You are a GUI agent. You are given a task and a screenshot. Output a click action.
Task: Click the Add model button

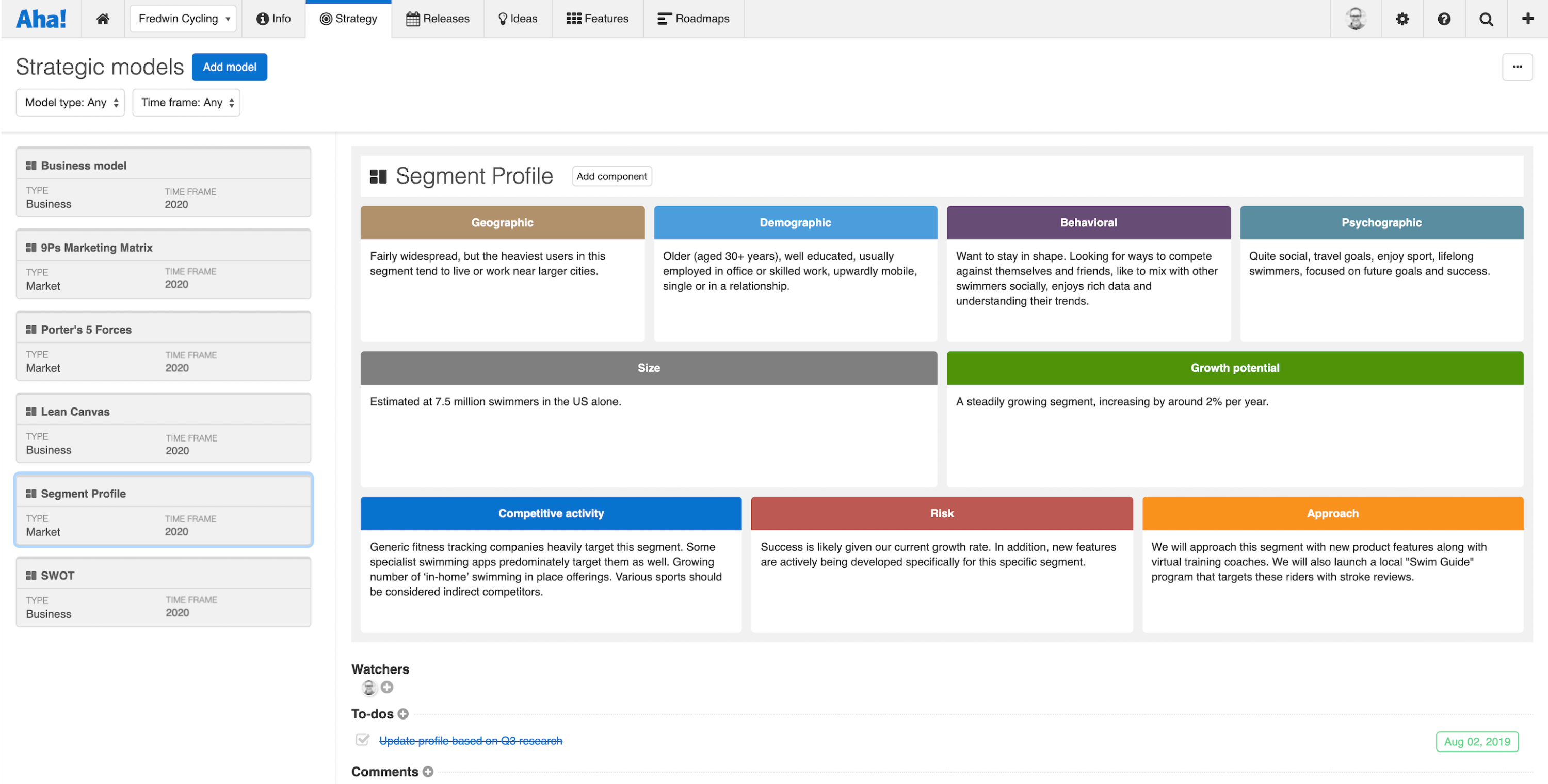(229, 67)
